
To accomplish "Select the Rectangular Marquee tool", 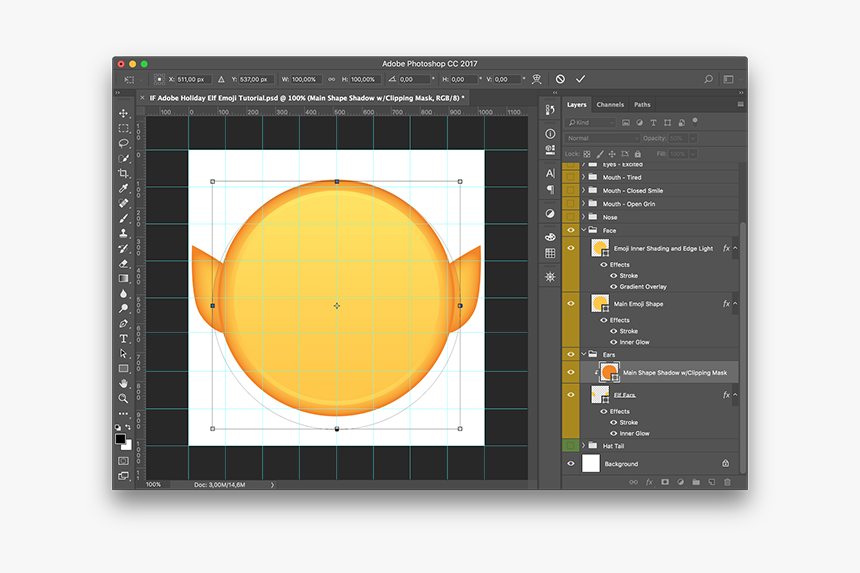I will pos(123,128).
